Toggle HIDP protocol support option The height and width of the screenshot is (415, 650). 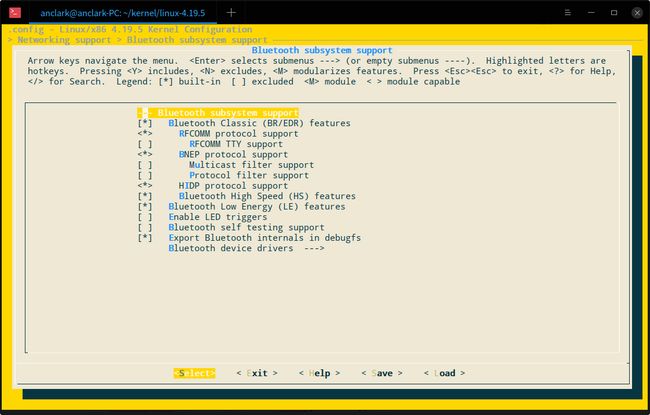[145, 185]
